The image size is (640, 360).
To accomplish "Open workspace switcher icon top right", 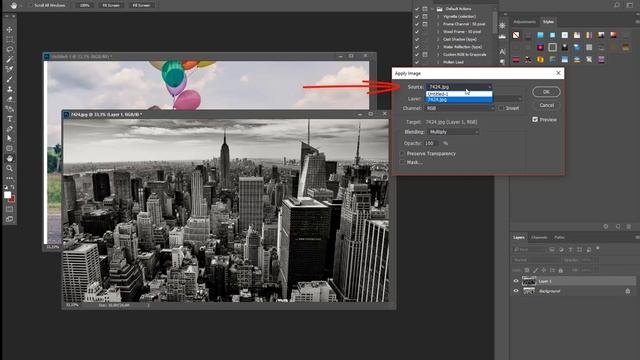I will tap(630, 5).
